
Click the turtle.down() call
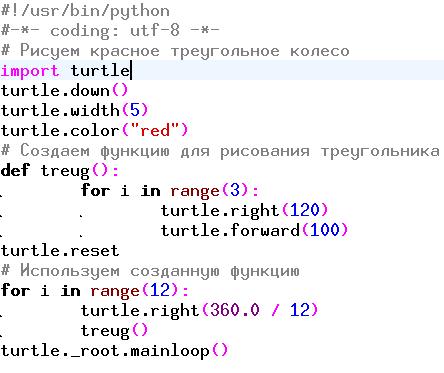(64, 90)
